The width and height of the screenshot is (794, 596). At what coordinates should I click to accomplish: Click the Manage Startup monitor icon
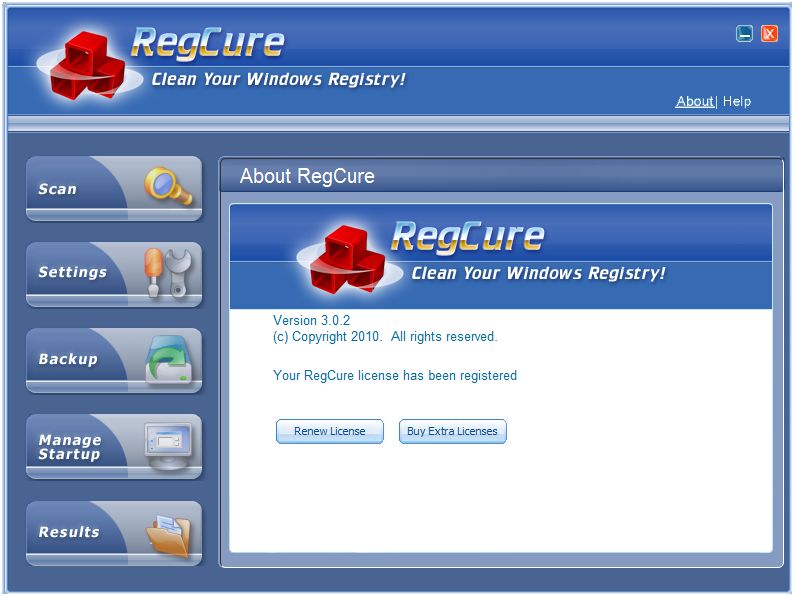(169, 446)
